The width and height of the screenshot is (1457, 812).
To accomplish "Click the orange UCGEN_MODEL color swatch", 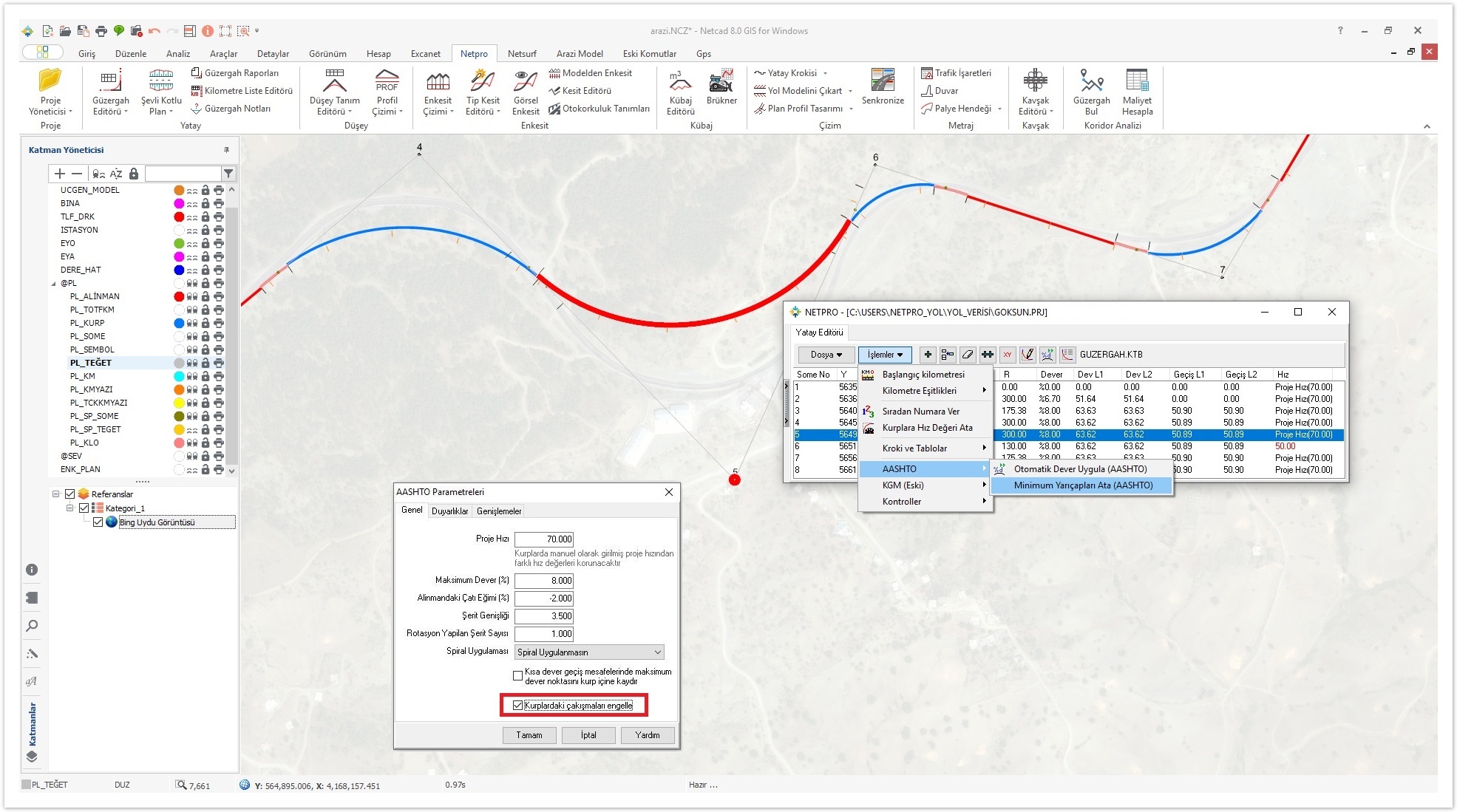I will tap(179, 190).
